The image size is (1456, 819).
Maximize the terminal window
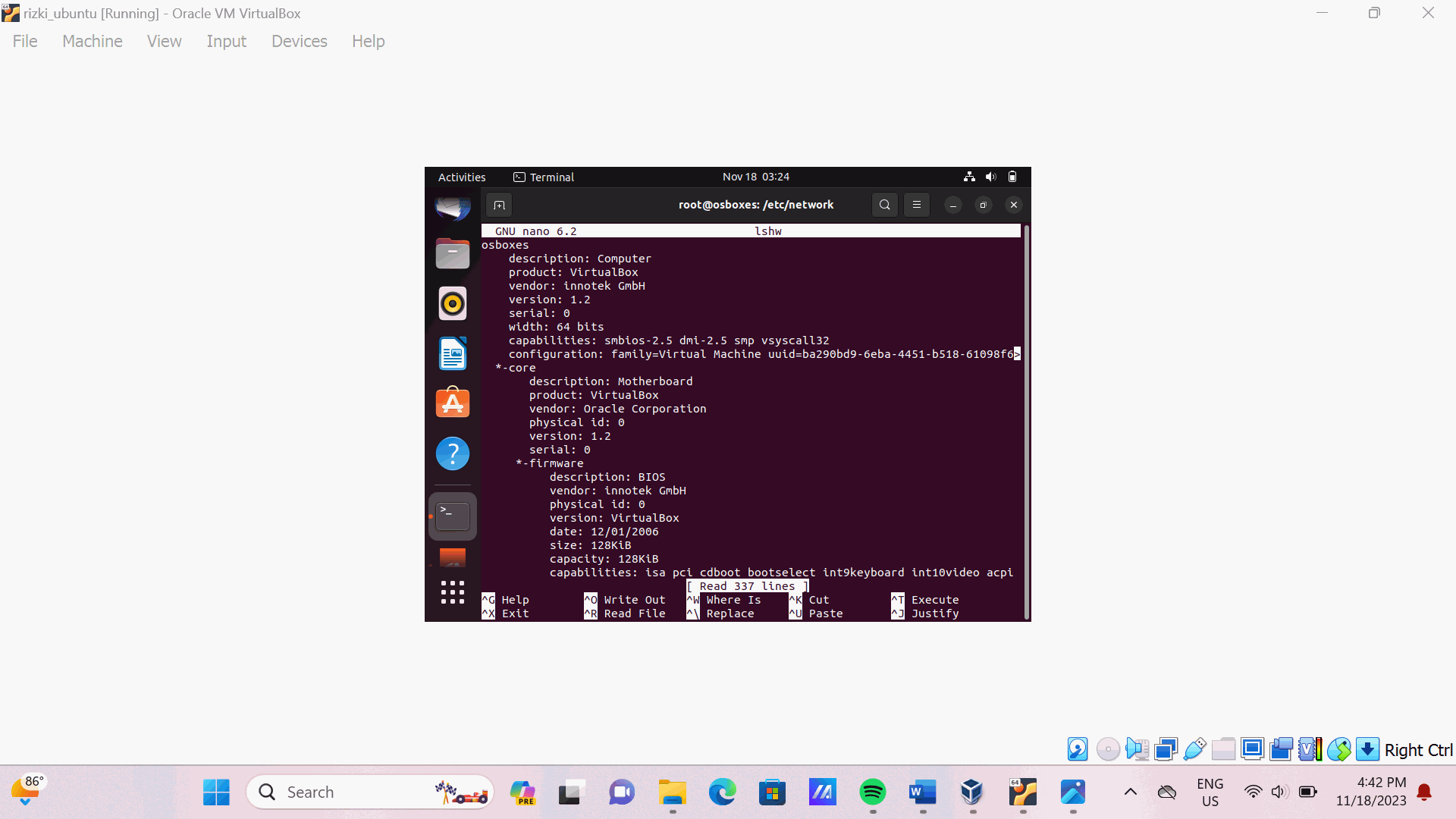coord(984,205)
